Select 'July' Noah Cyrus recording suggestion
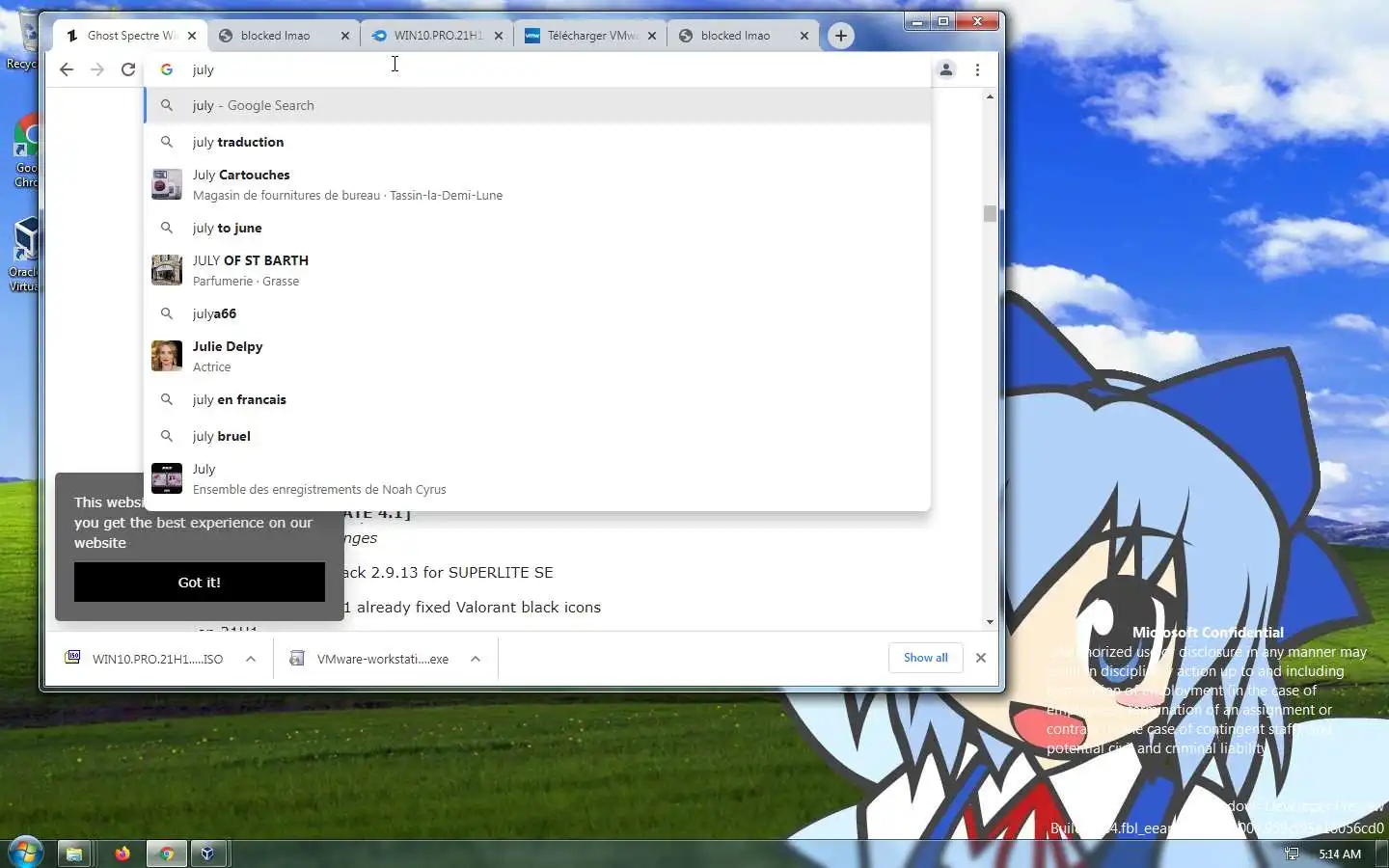This screenshot has height=868, width=1389. pyautogui.click(x=537, y=478)
